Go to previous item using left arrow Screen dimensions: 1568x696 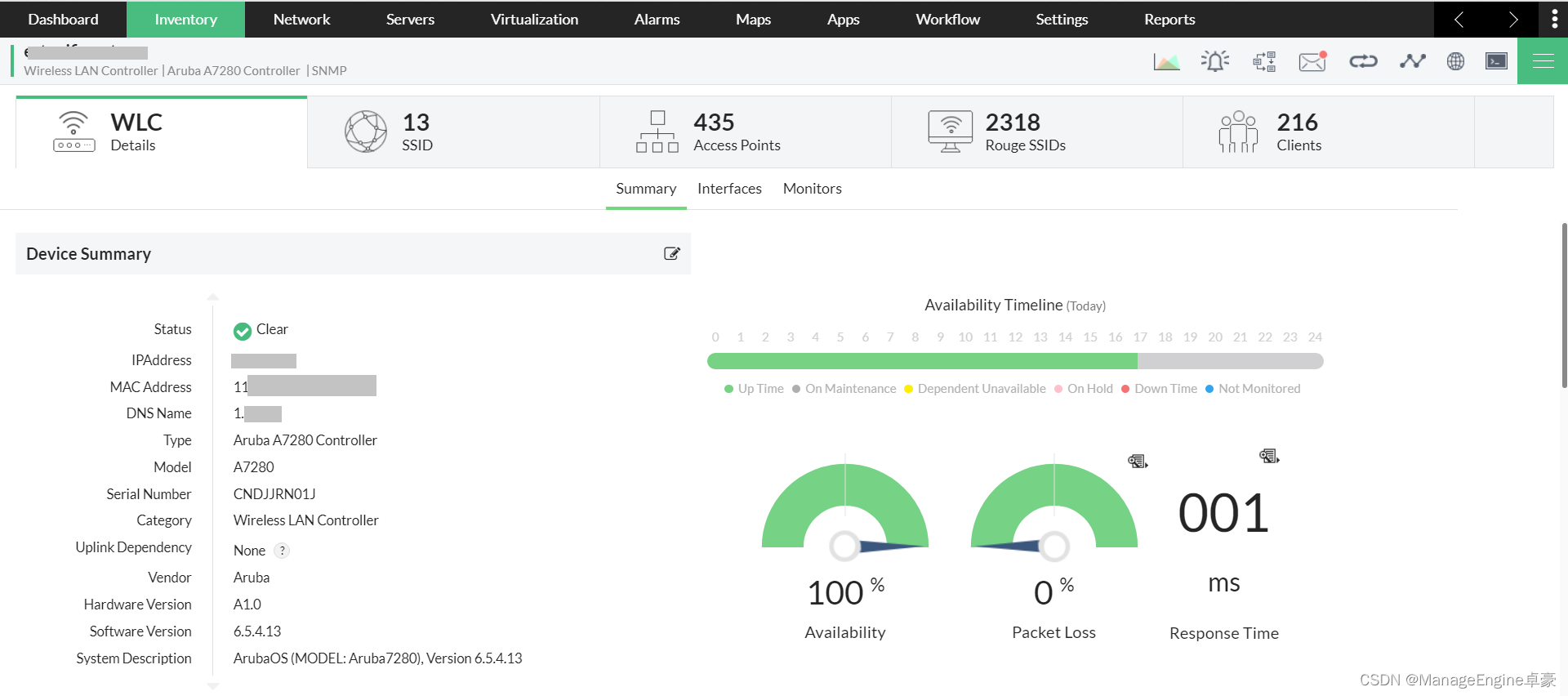[1459, 19]
